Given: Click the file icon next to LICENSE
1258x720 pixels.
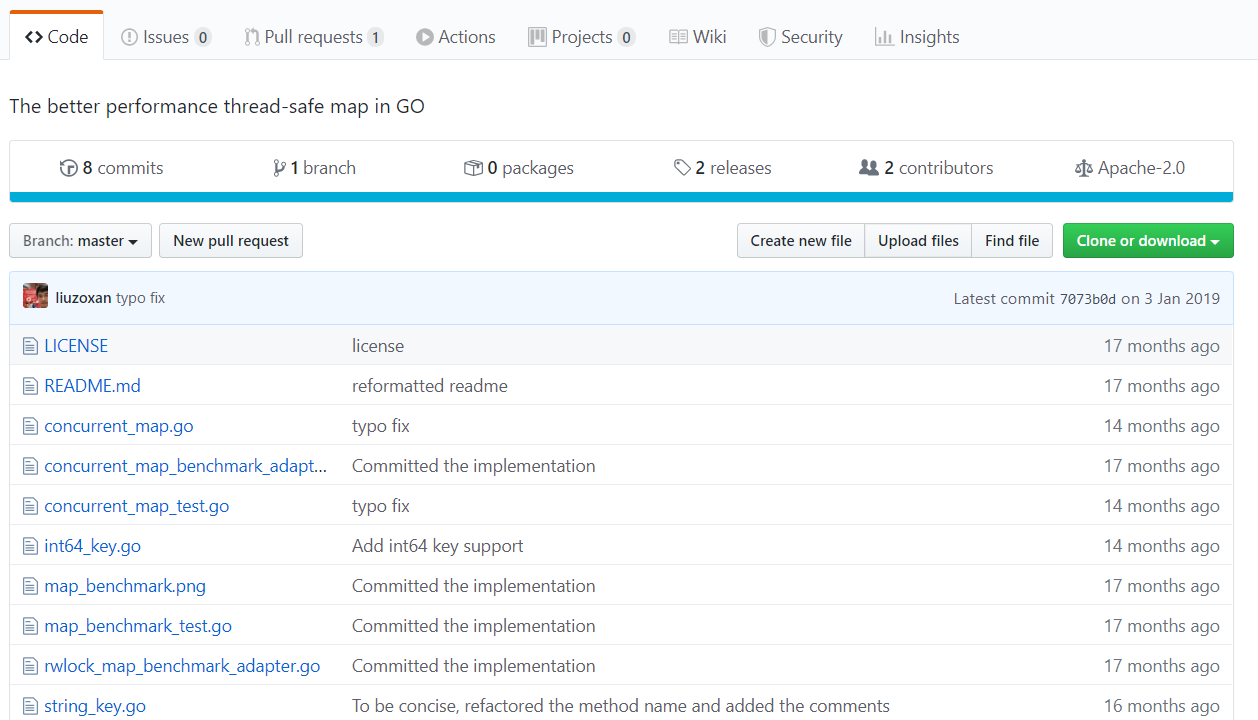Looking at the screenshot, I should 30,346.
